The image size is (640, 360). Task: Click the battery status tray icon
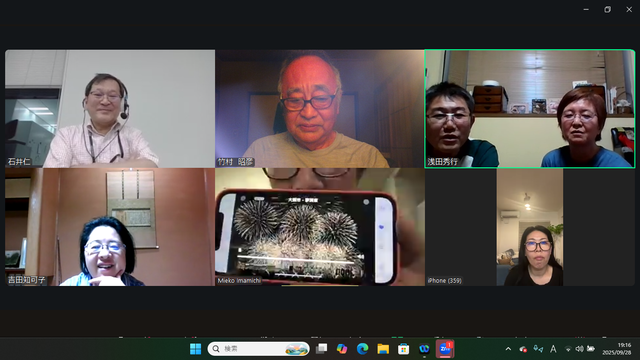coord(591,349)
